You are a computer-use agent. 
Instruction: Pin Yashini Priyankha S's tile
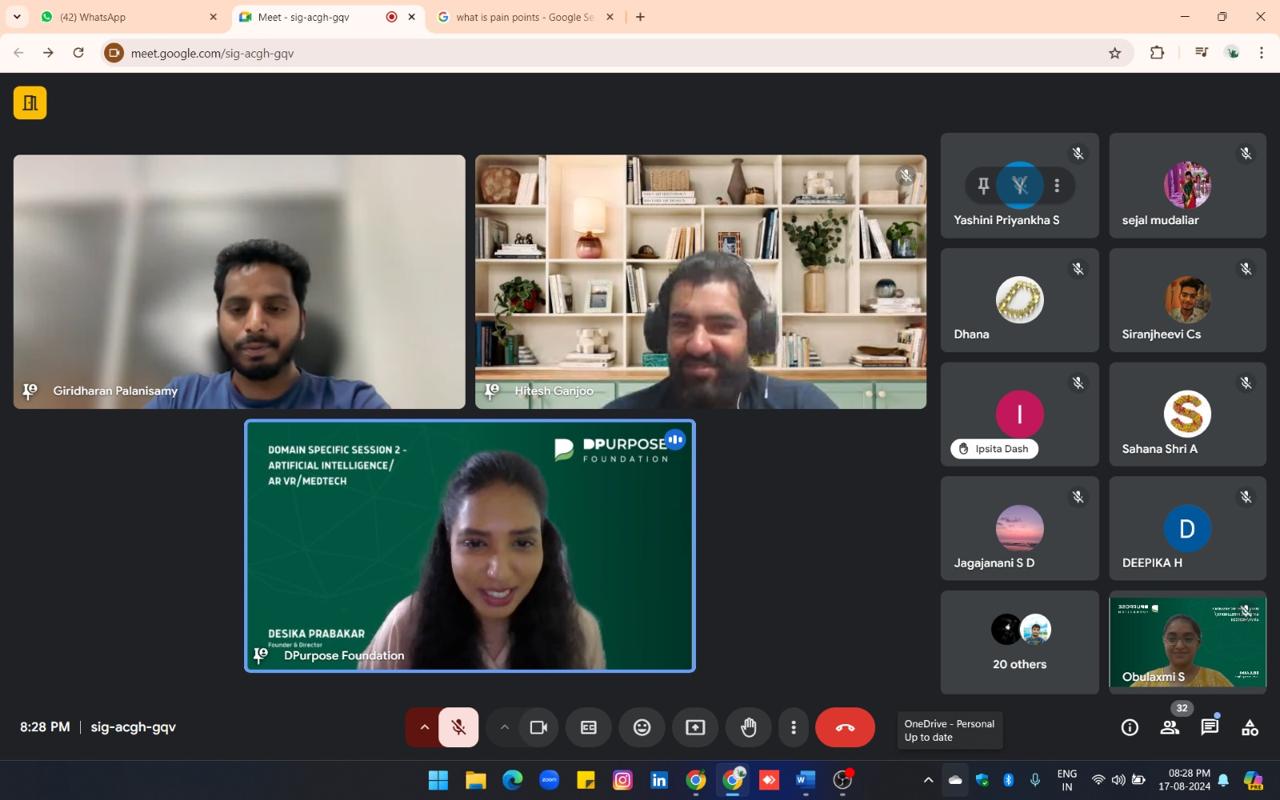pos(983,185)
